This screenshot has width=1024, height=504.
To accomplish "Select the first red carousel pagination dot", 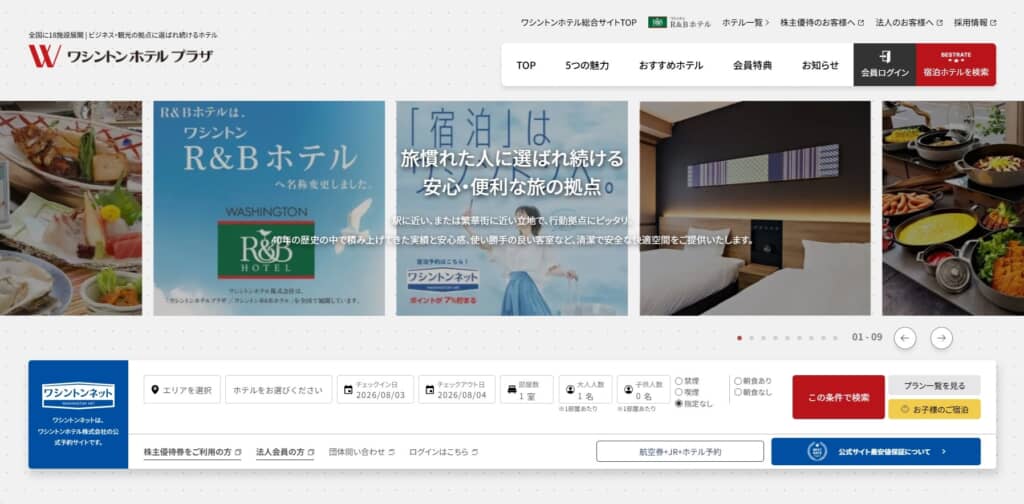I will tap(739, 338).
